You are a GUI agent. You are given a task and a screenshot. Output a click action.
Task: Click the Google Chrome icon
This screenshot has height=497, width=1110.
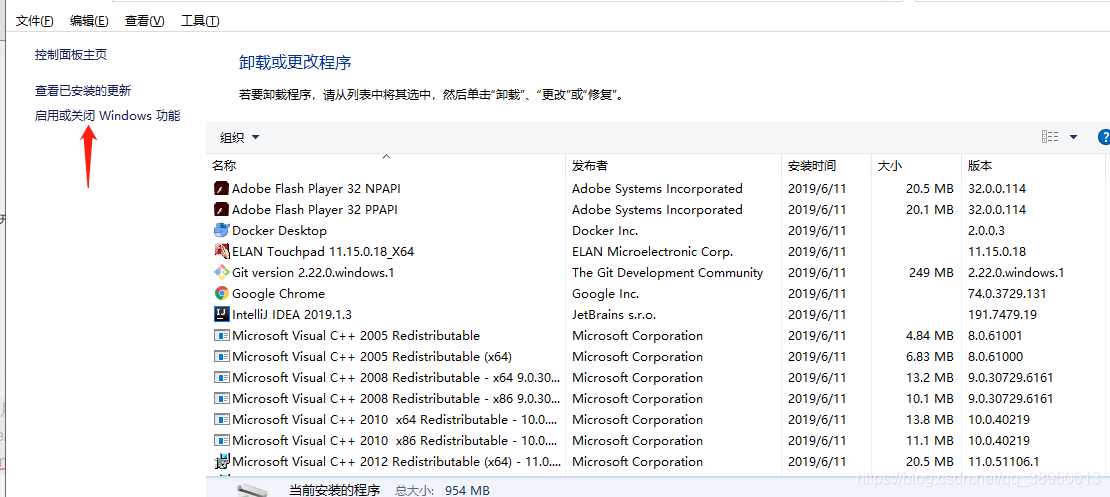222,294
